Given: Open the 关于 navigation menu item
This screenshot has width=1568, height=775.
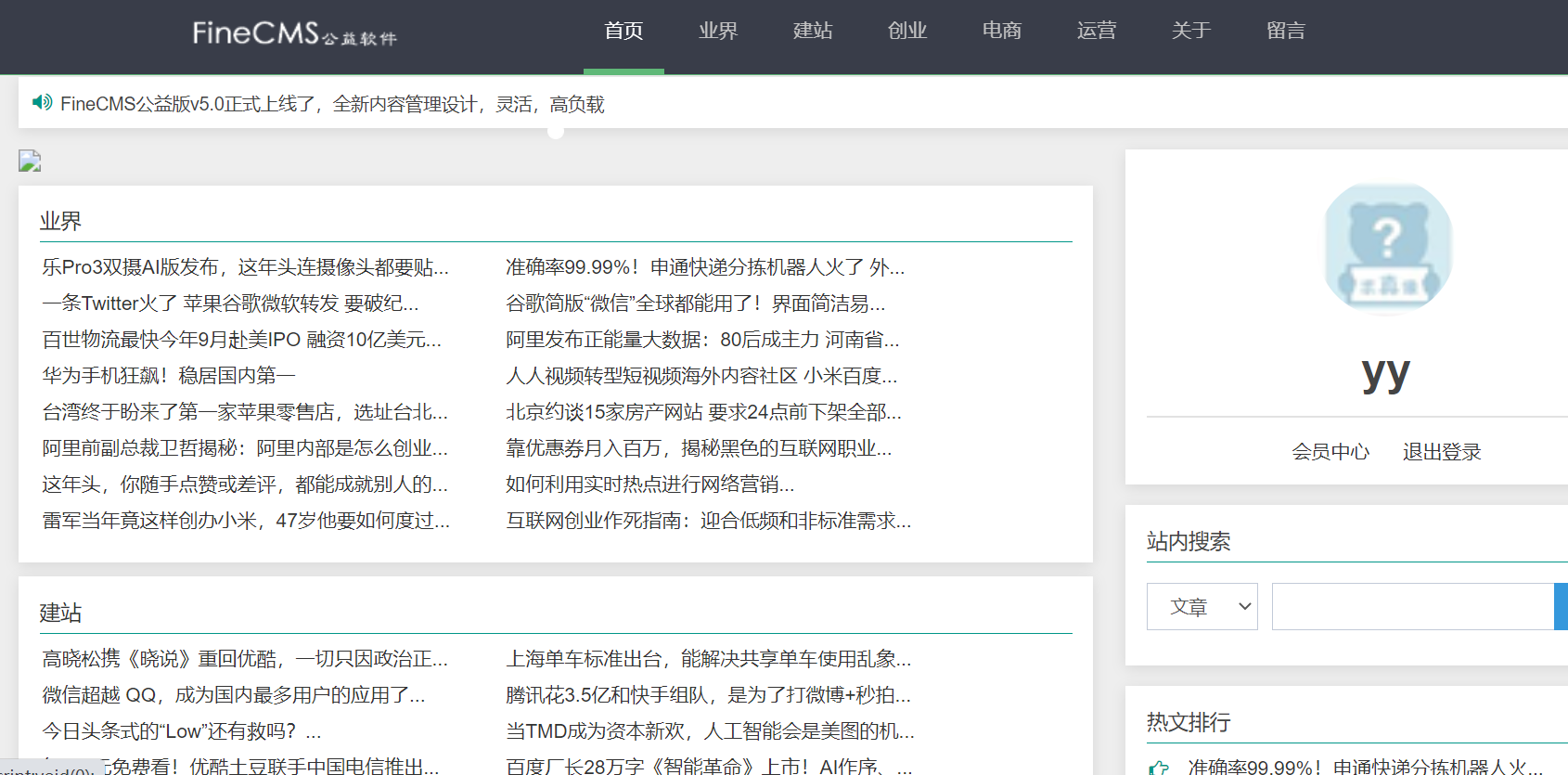Looking at the screenshot, I should tap(1191, 31).
